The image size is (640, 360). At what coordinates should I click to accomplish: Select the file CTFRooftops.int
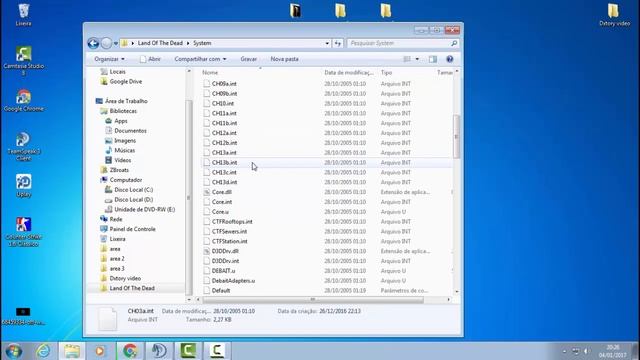pyautogui.click(x=232, y=222)
